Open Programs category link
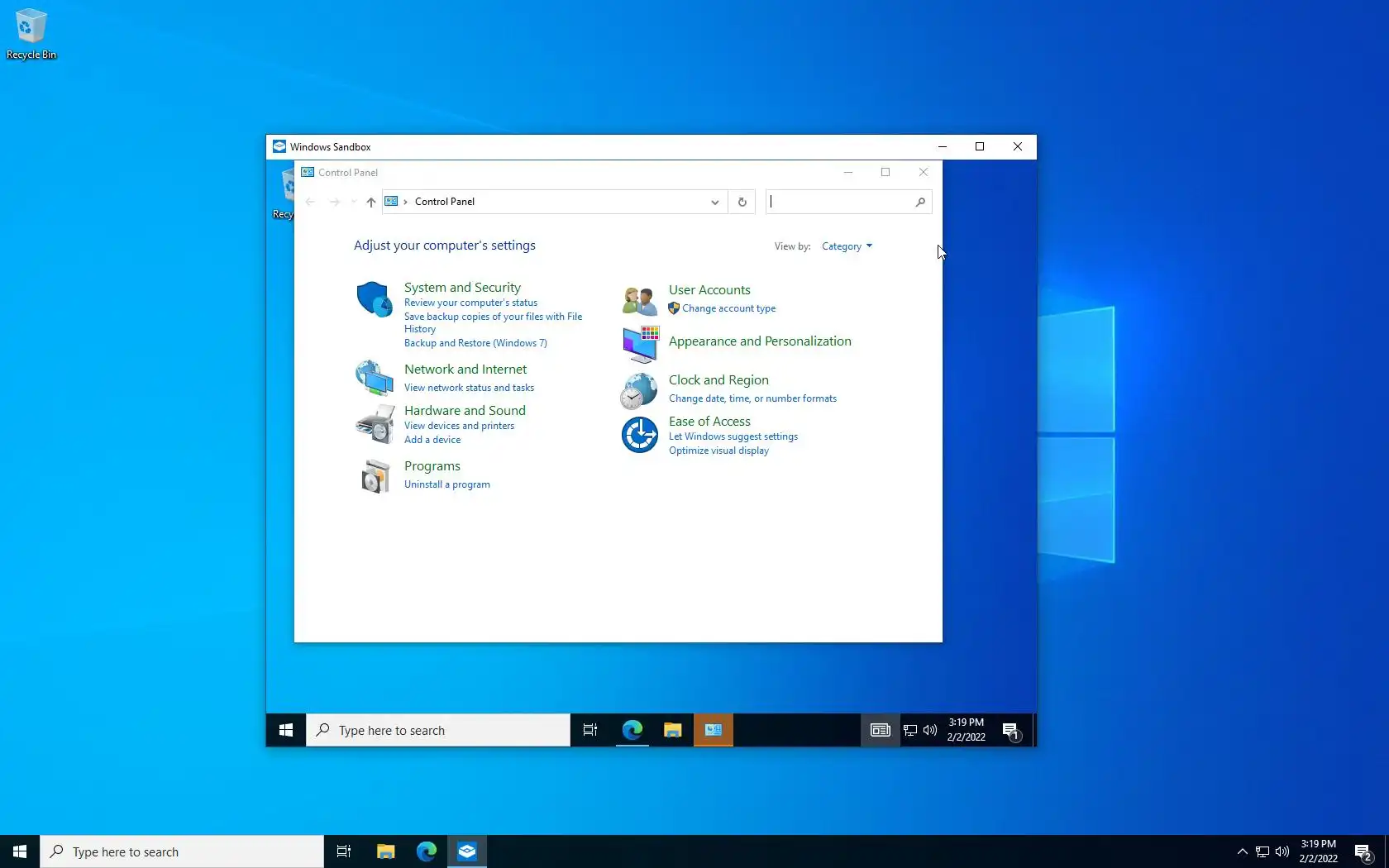Image resolution: width=1389 pixels, height=868 pixels. 432,466
